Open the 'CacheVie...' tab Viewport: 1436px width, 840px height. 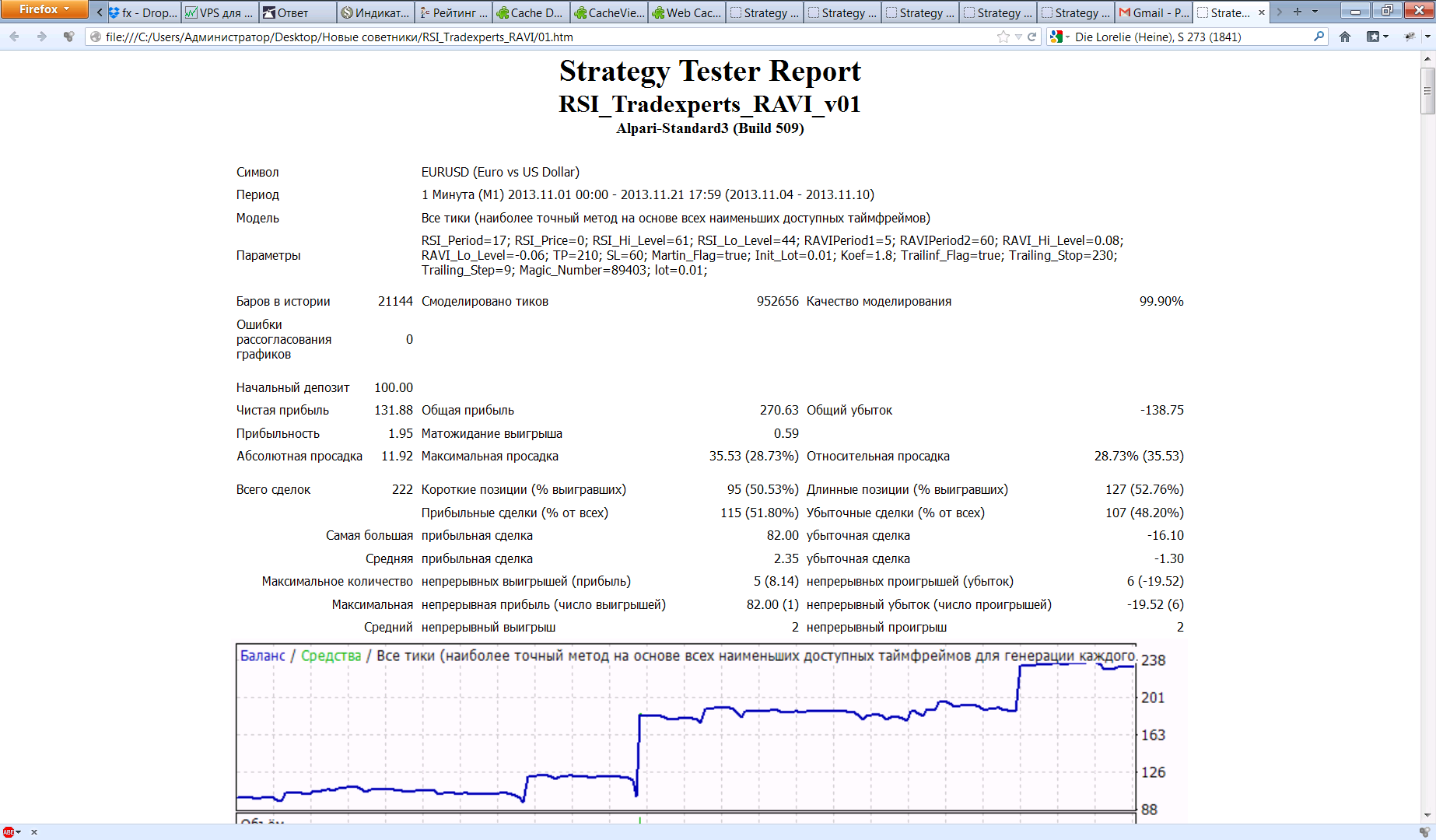pos(609,12)
